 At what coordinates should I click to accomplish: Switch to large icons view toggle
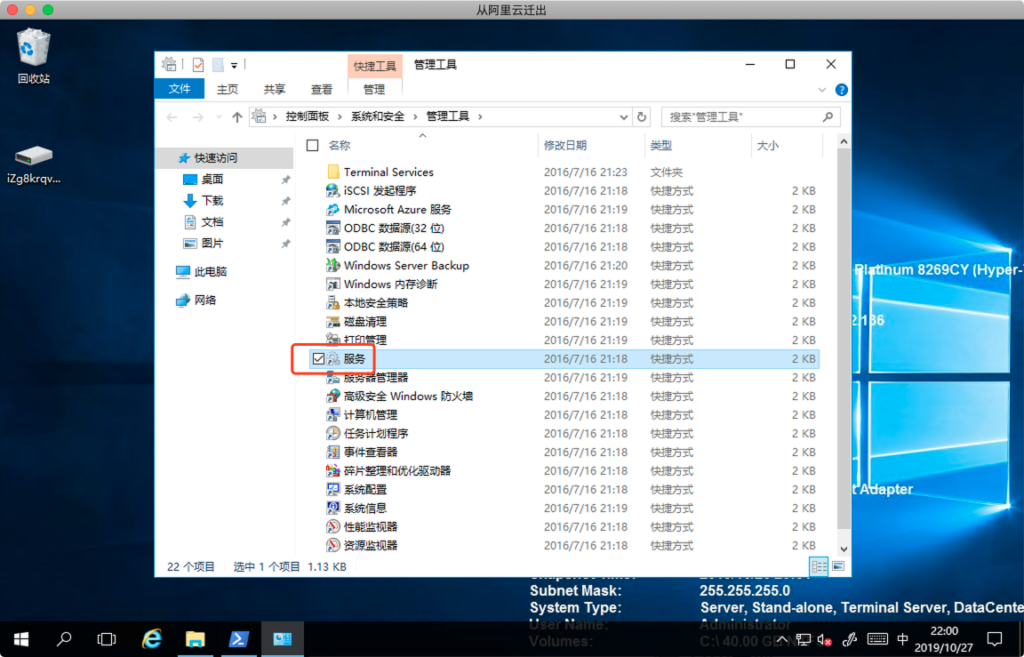pyautogui.click(x=837, y=566)
